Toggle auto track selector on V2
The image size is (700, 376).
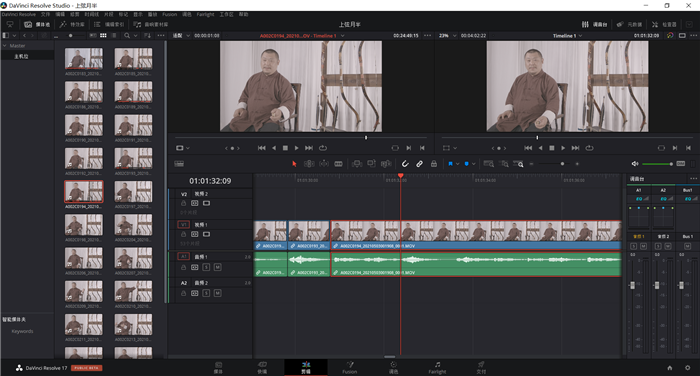tap(195, 203)
